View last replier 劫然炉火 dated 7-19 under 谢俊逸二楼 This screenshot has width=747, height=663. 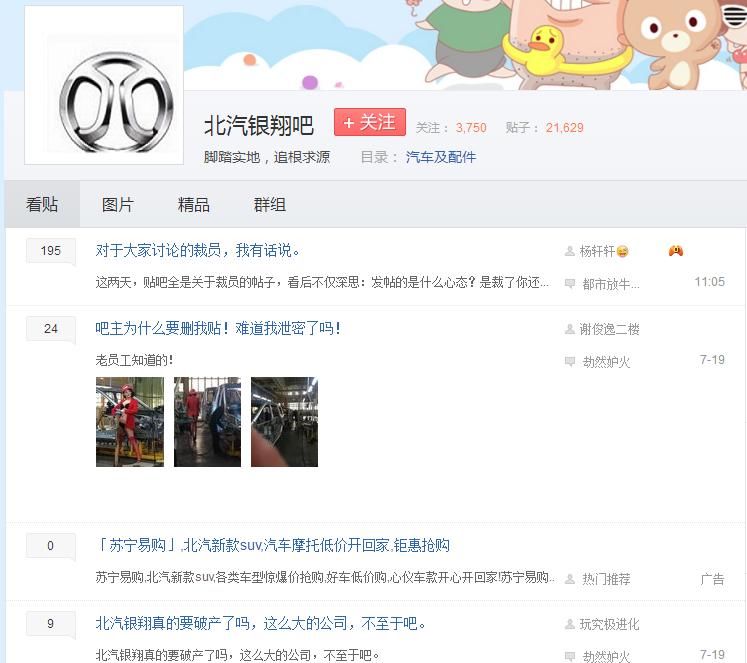606,362
